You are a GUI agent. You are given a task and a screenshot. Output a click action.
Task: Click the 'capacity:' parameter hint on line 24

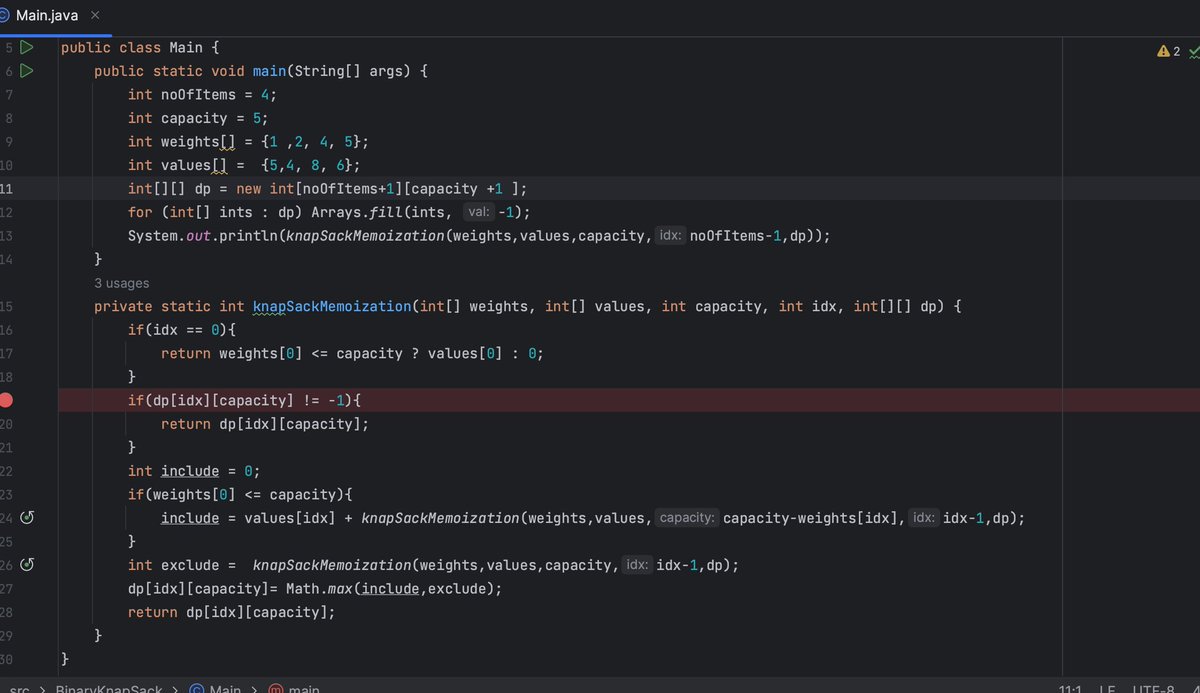click(687, 518)
